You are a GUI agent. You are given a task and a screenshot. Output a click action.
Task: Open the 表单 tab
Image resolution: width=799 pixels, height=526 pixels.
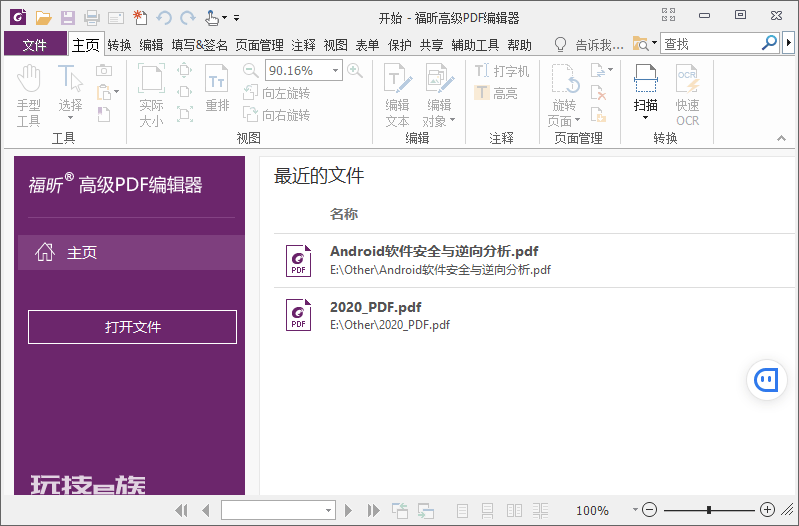pyautogui.click(x=367, y=45)
